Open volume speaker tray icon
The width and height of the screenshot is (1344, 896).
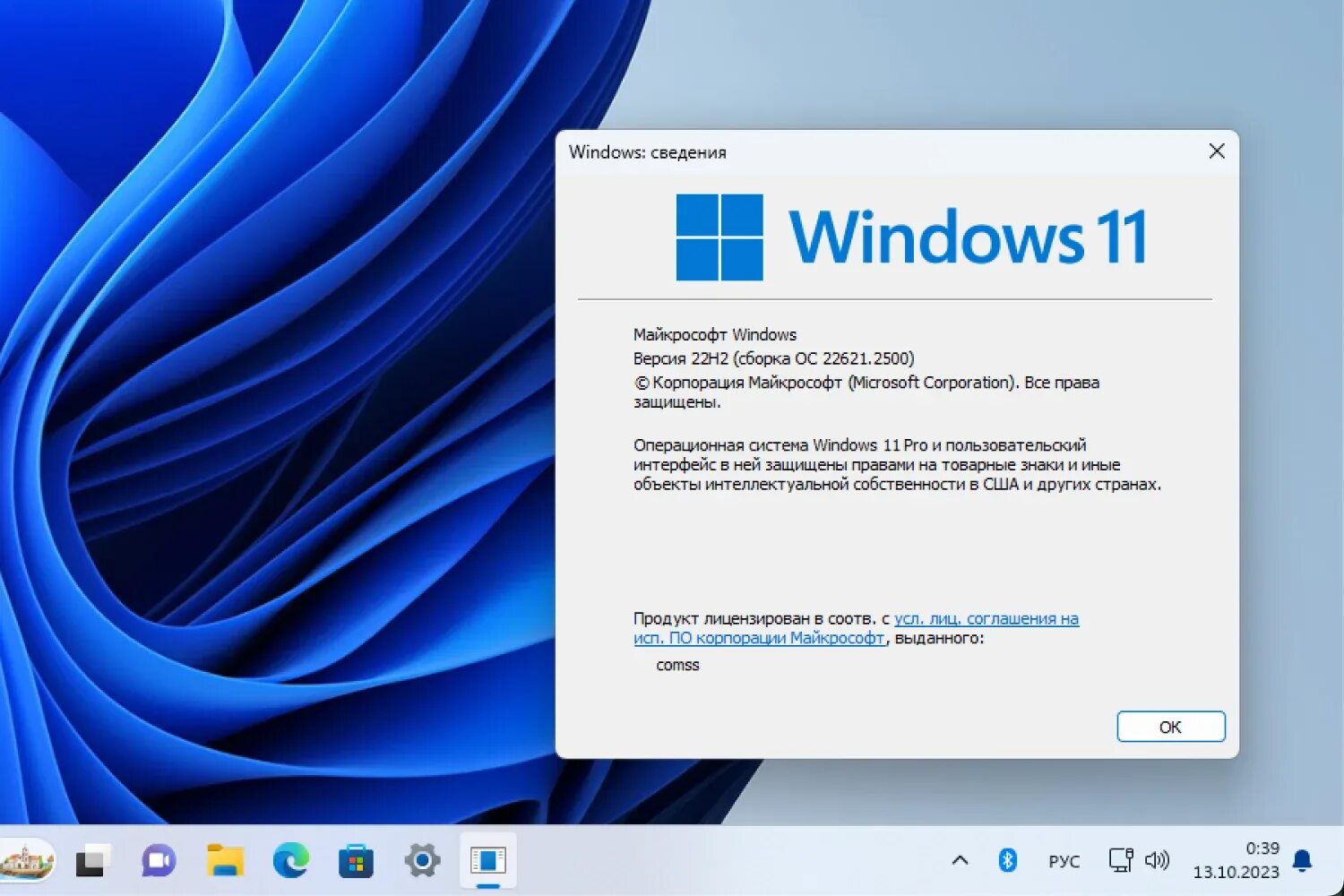click(1157, 860)
